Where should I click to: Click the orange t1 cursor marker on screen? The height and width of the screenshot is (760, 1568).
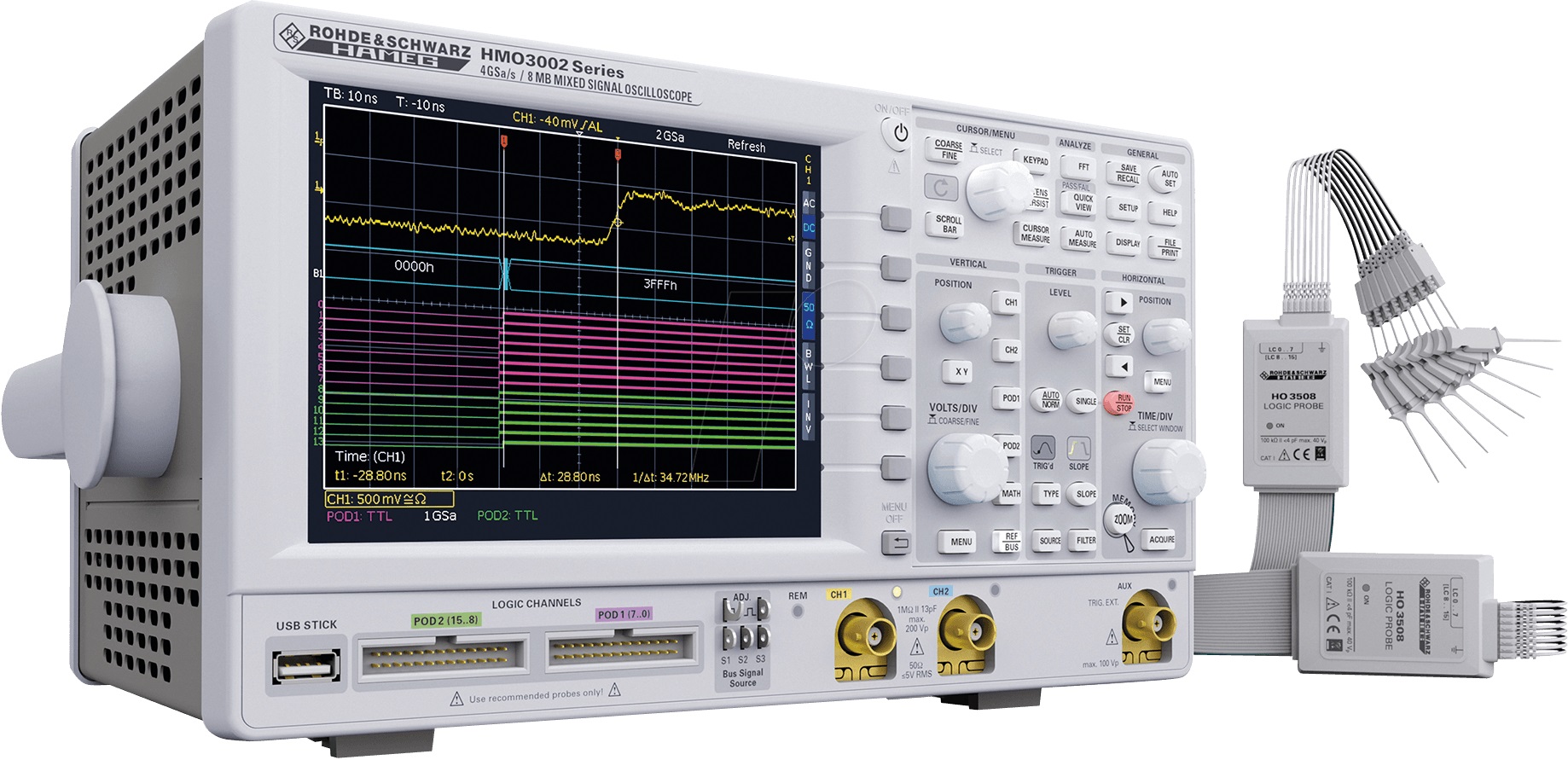coord(504,142)
